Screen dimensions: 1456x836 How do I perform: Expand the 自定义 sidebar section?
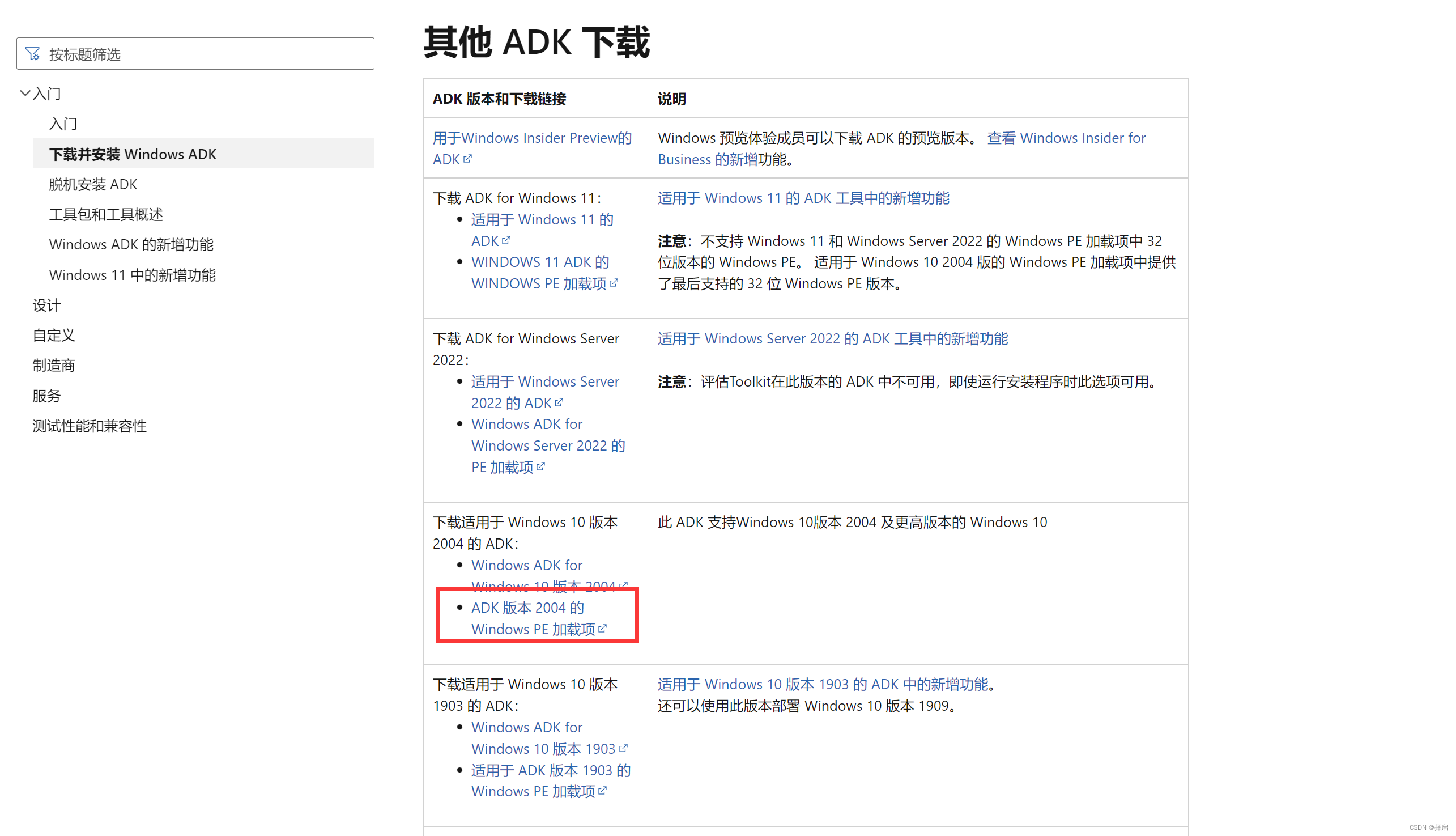click(53, 336)
